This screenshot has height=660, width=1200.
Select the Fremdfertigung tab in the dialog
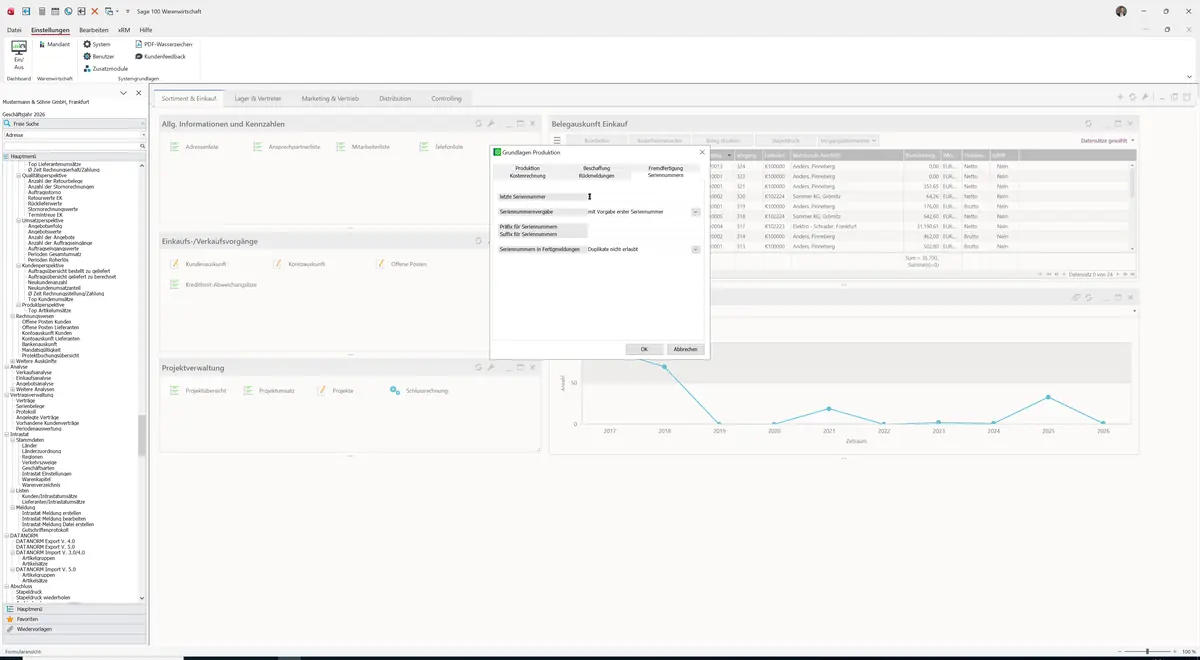666,168
